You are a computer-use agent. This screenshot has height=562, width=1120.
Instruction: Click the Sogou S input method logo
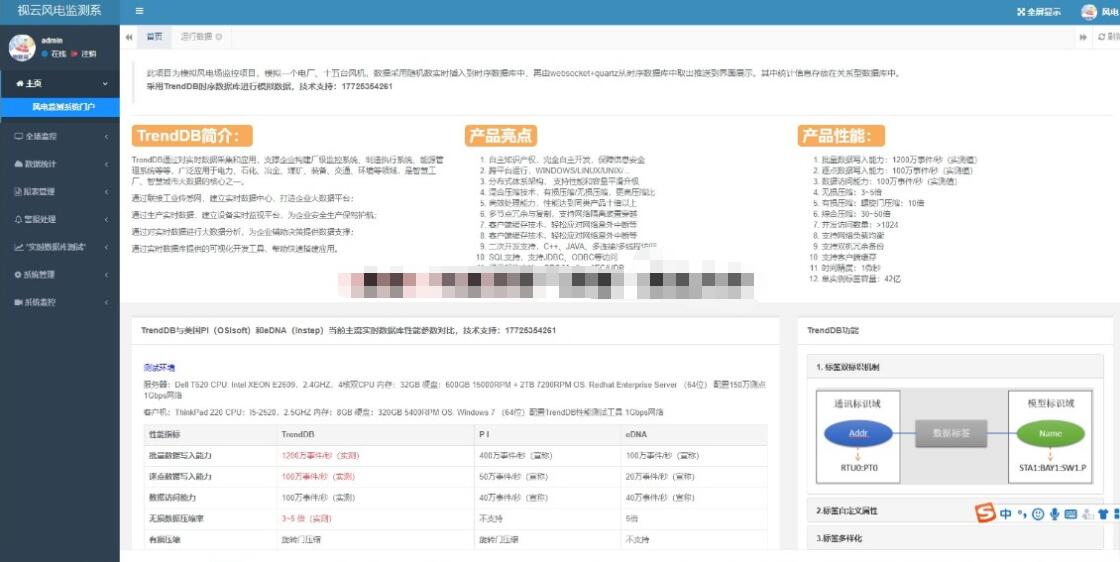click(986, 513)
